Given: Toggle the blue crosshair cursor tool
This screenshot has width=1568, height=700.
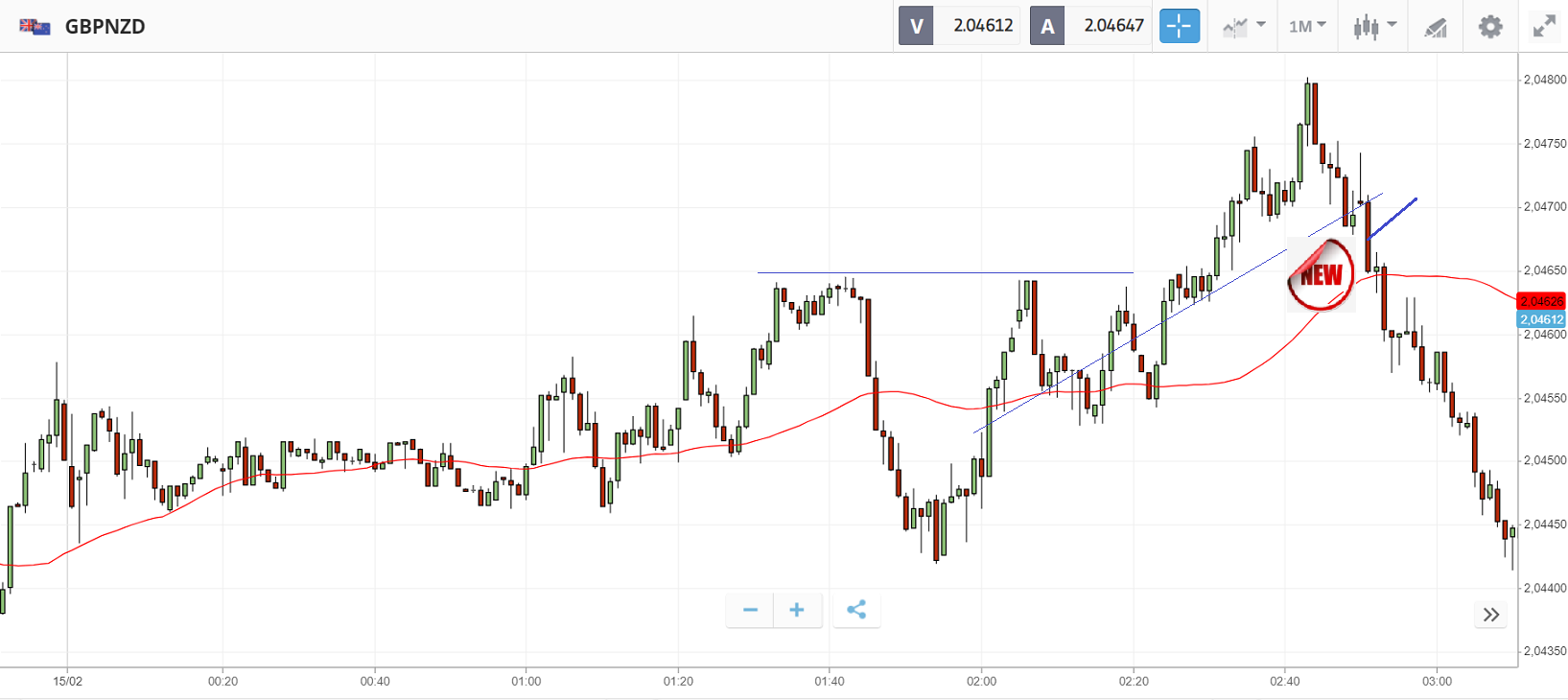Looking at the screenshot, I should pos(1179,26).
